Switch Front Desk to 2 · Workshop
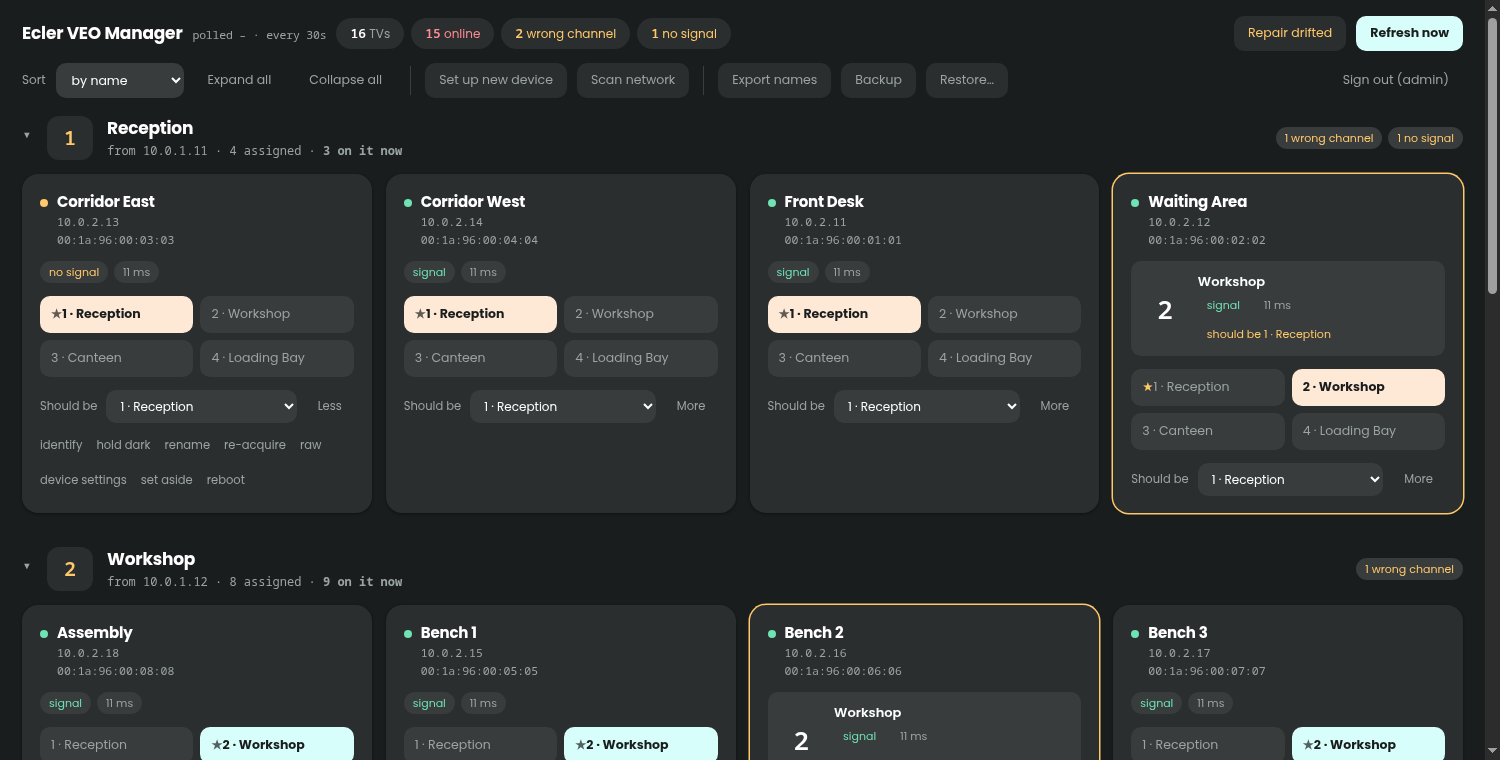 1004,314
